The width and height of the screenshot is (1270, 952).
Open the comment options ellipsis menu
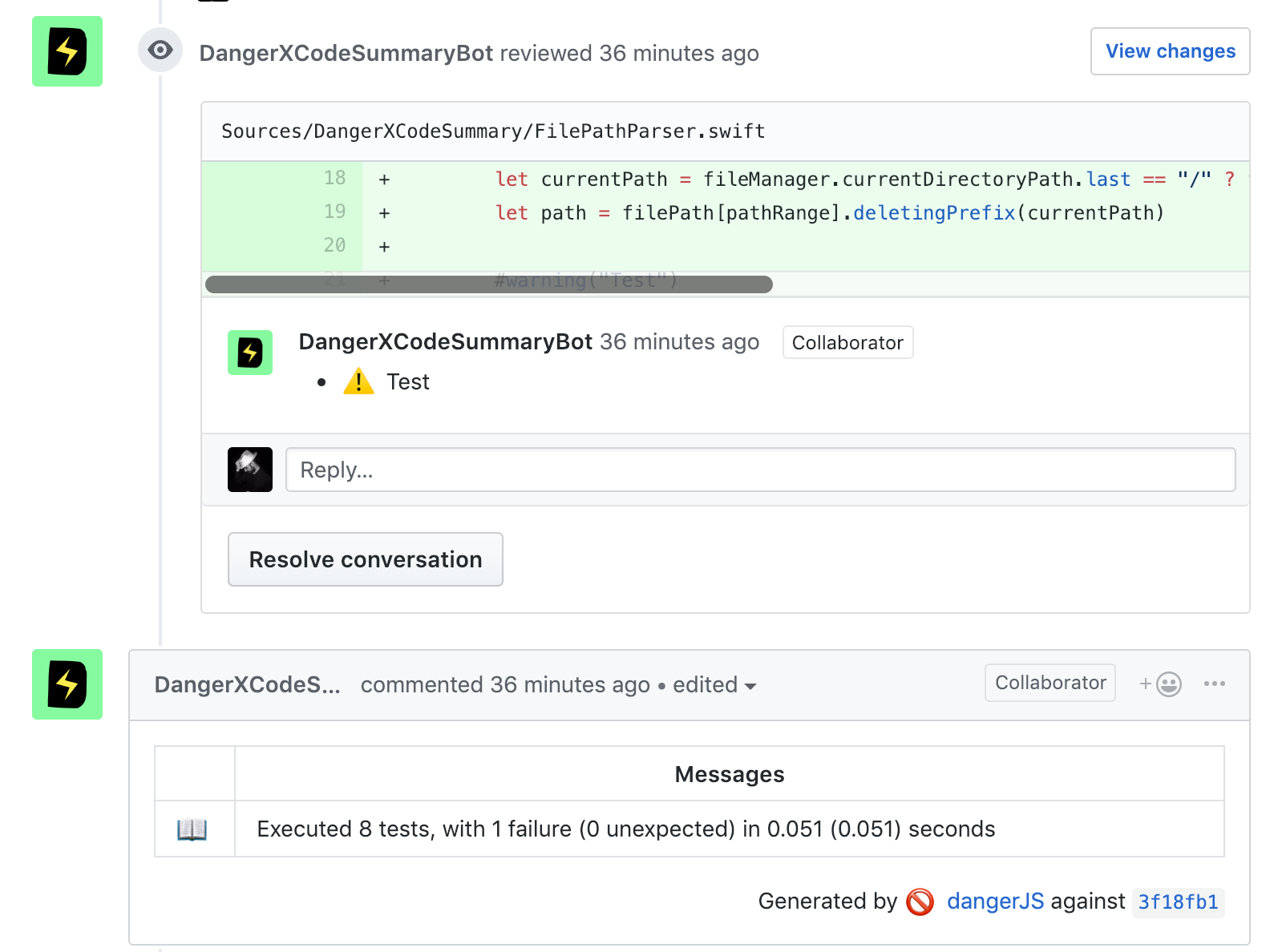1214,684
